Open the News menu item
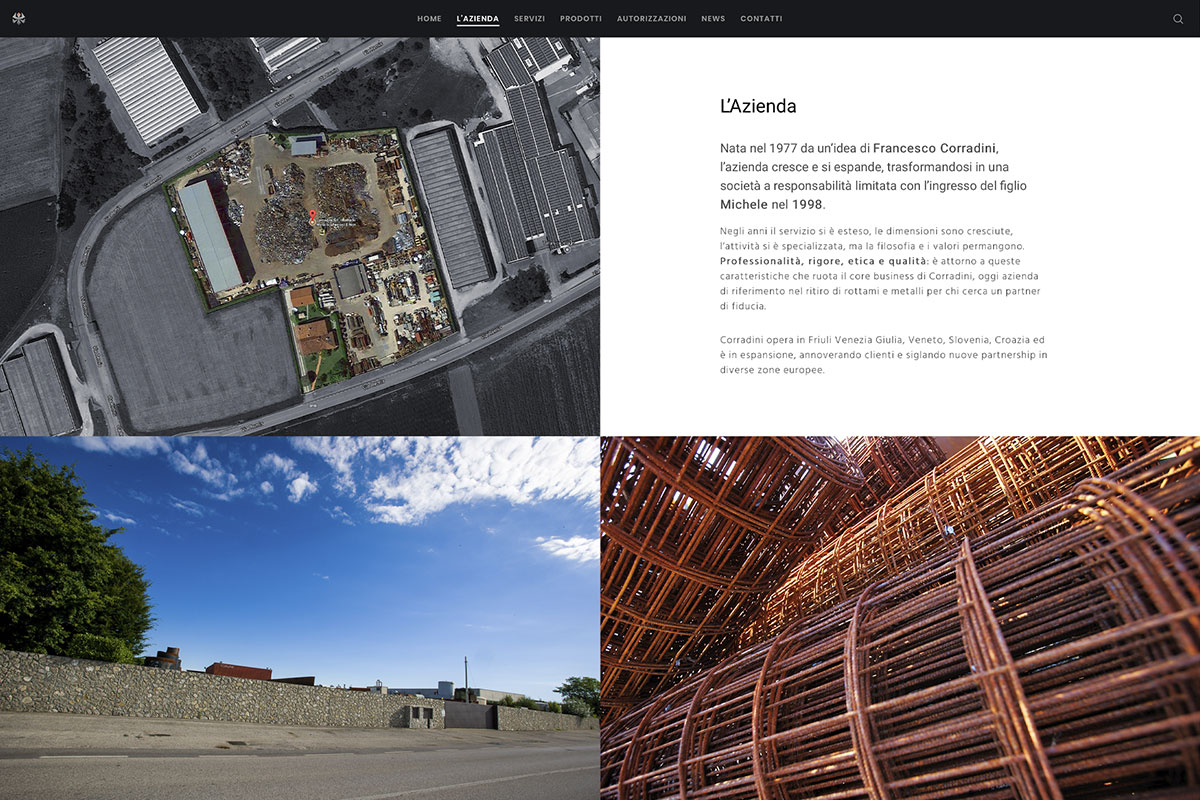Image resolution: width=1200 pixels, height=800 pixels. point(713,19)
